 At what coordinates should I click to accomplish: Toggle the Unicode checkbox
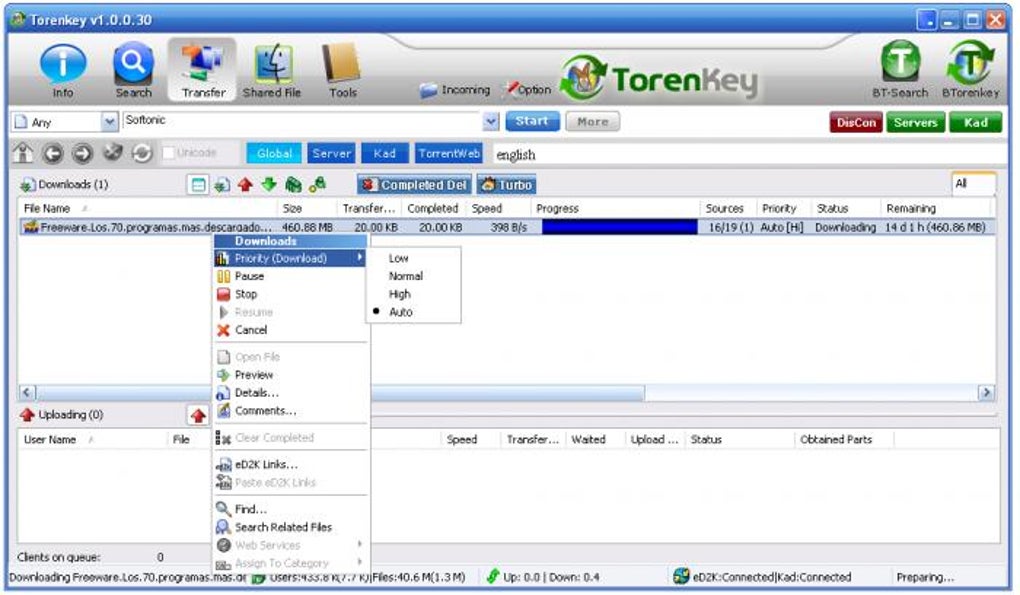(x=168, y=153)
